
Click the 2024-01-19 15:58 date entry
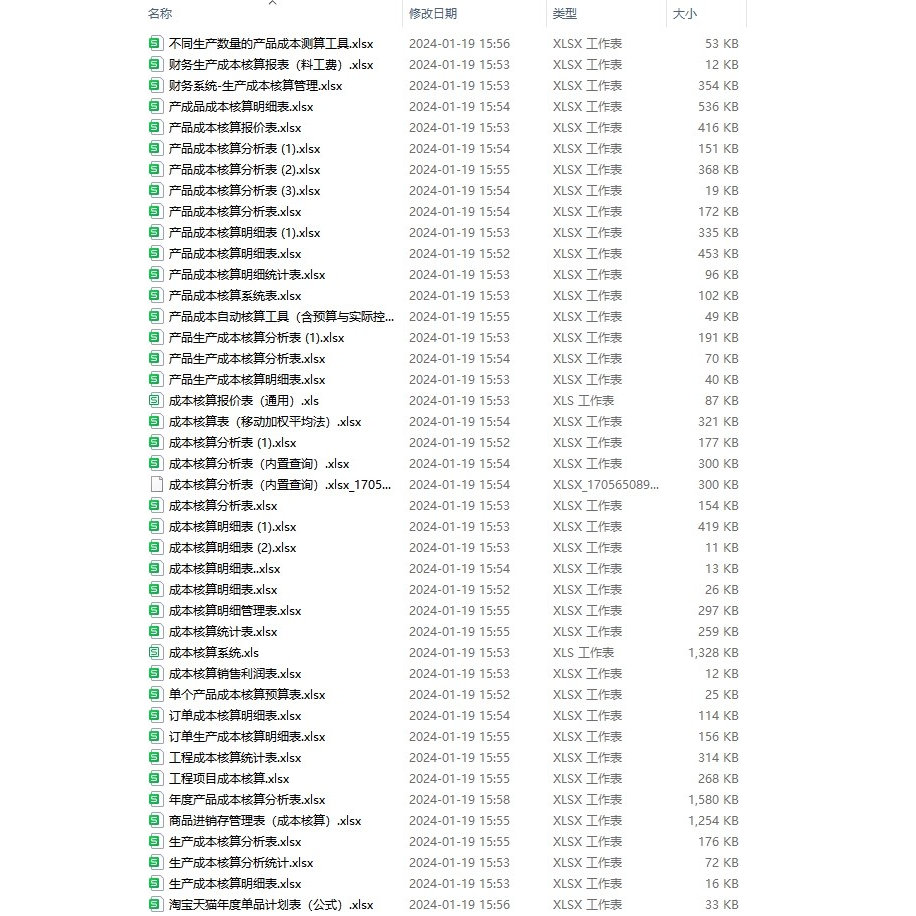459,799
